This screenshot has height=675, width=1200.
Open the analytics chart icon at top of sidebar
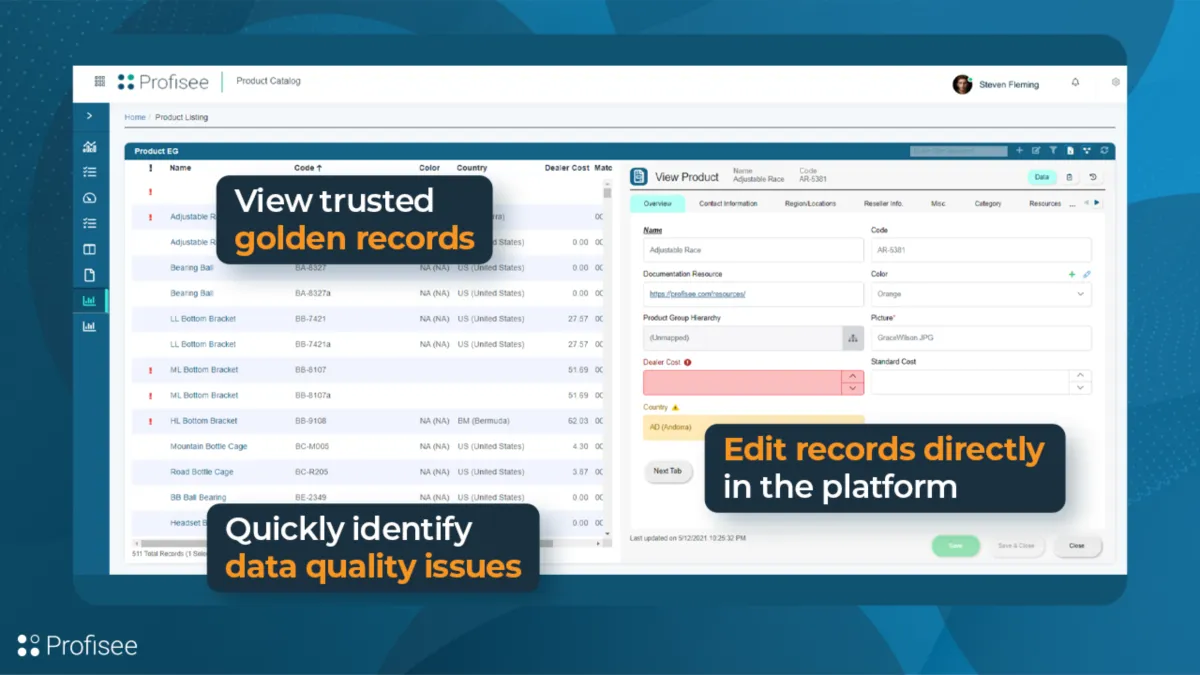pos(89,147)
